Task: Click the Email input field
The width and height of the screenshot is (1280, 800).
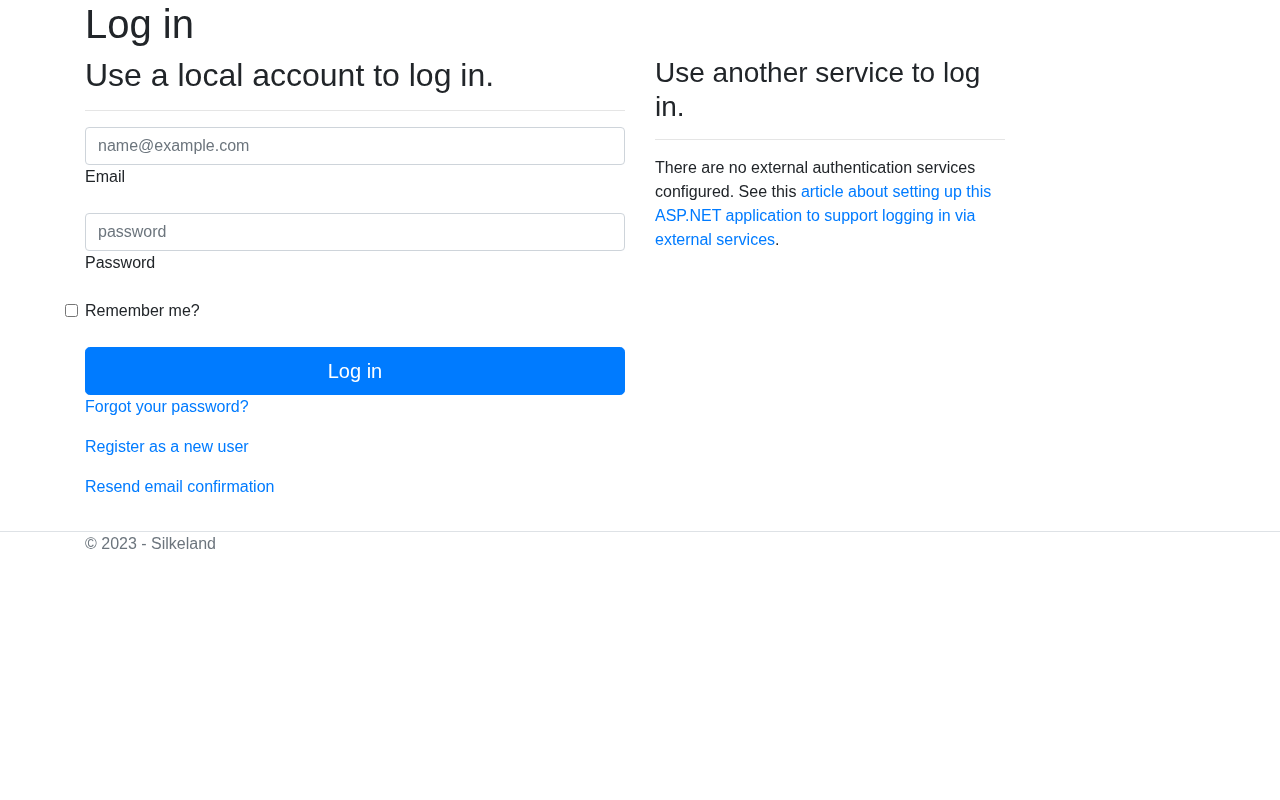Action: 355,146
